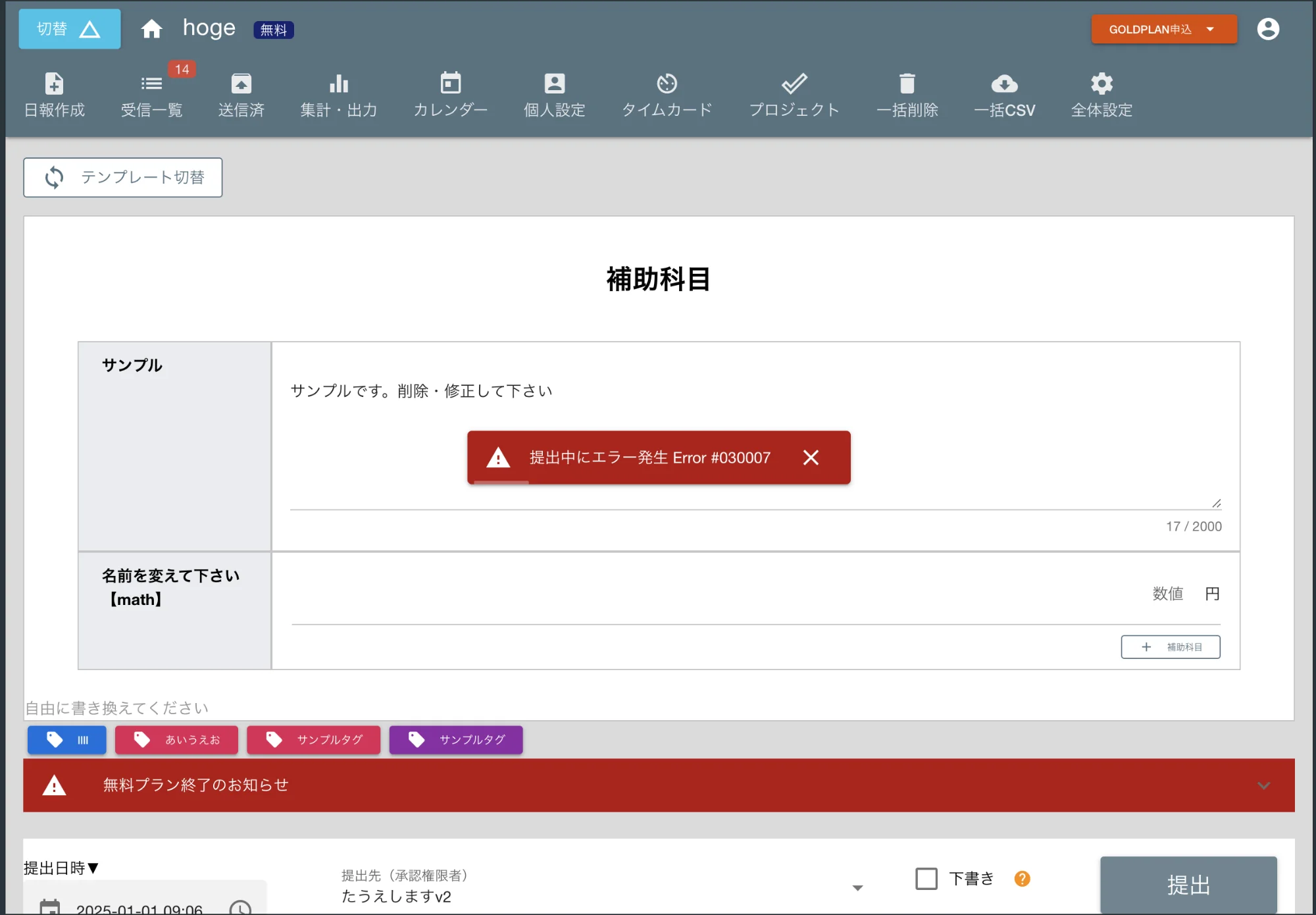Open the 全体設定 global settings
The height and width of the screenshot is (915, 1316).
1101,94
